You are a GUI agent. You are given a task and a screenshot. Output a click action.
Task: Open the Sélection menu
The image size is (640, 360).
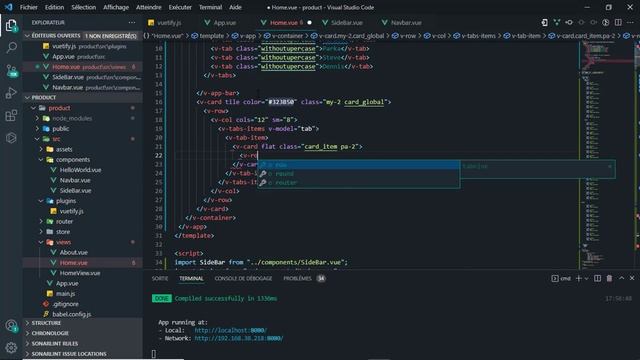(84, 7)
